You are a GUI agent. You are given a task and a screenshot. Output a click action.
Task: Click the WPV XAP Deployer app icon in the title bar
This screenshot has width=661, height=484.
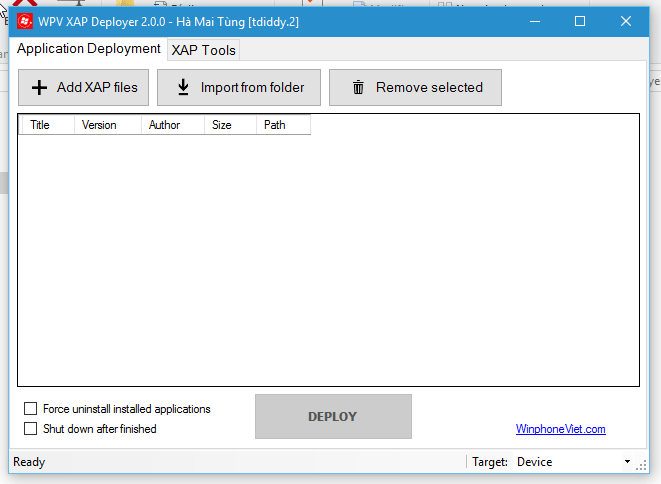point(24,22)
